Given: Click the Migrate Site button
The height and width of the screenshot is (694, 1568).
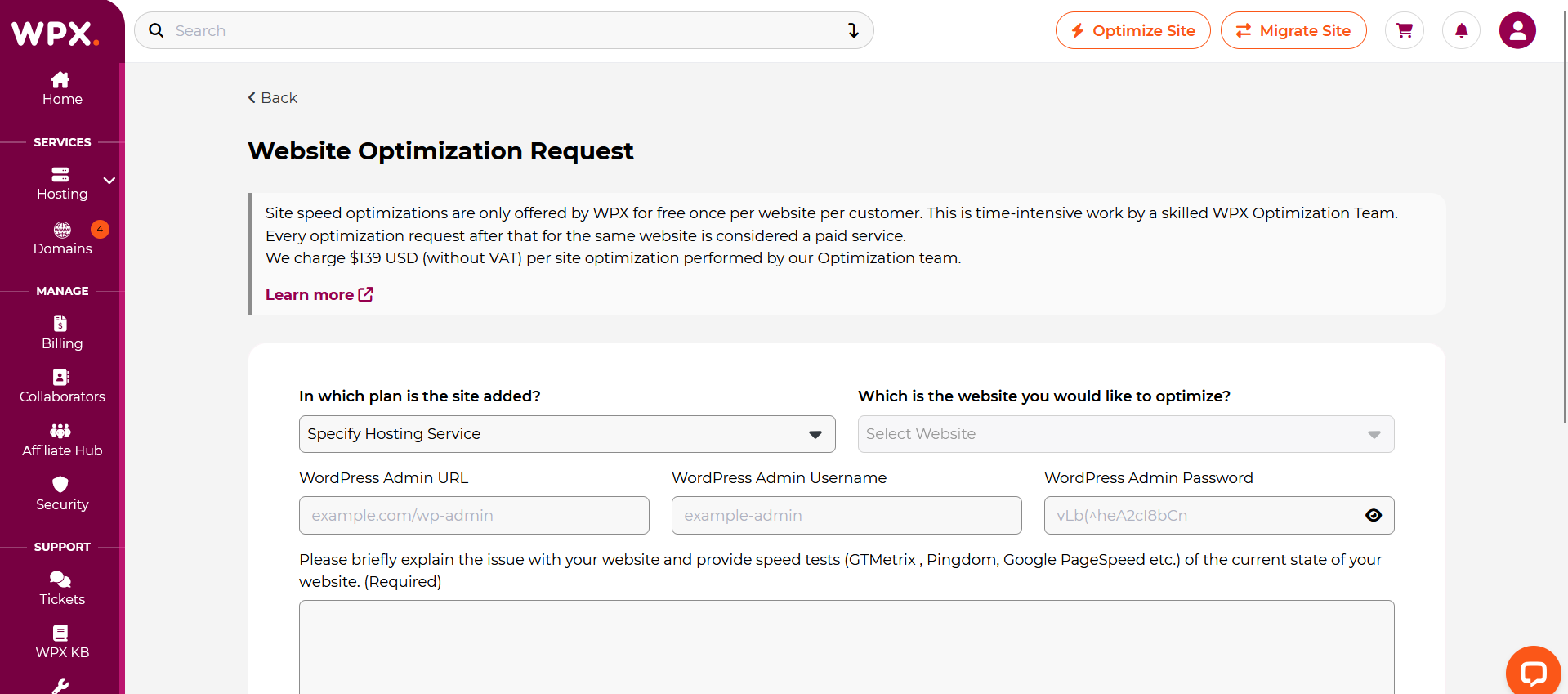Looking at the screenshot, I should pyautogui.click(x=1293, y=31).
